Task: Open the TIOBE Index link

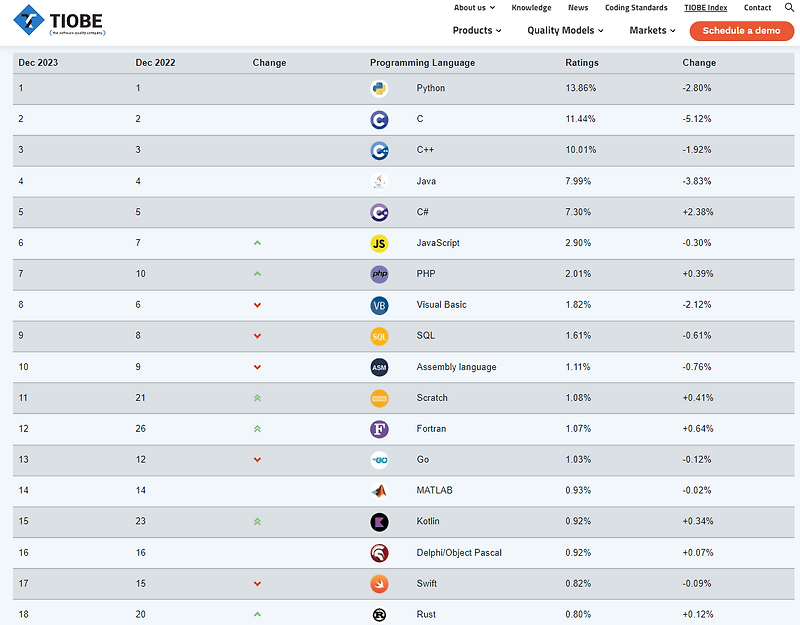Action: [x=706, y=8]
